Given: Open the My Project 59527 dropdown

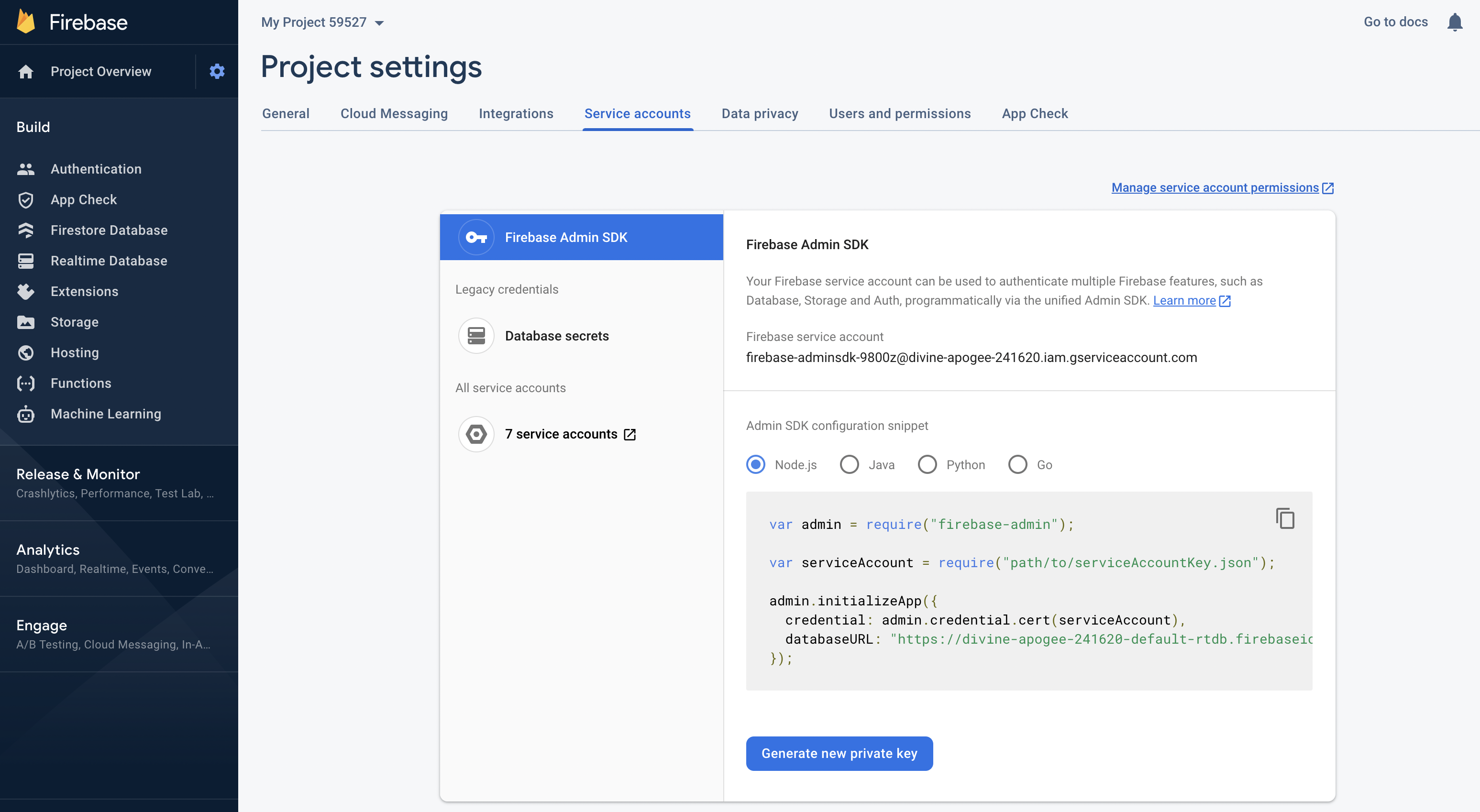Looking at the screenshot, I should (322, 22).
